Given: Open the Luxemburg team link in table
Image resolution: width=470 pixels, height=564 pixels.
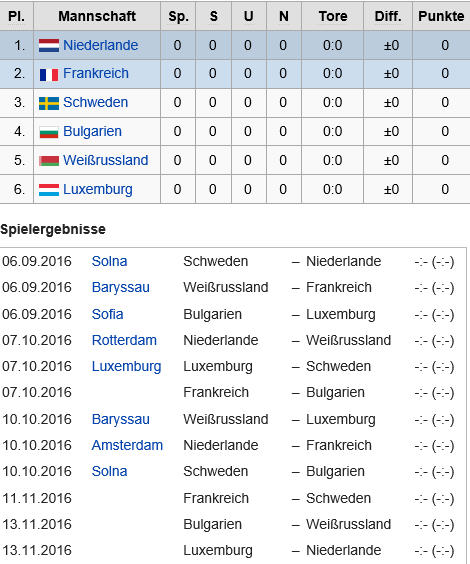Looking at the screenshot, I should click(97, 189).
